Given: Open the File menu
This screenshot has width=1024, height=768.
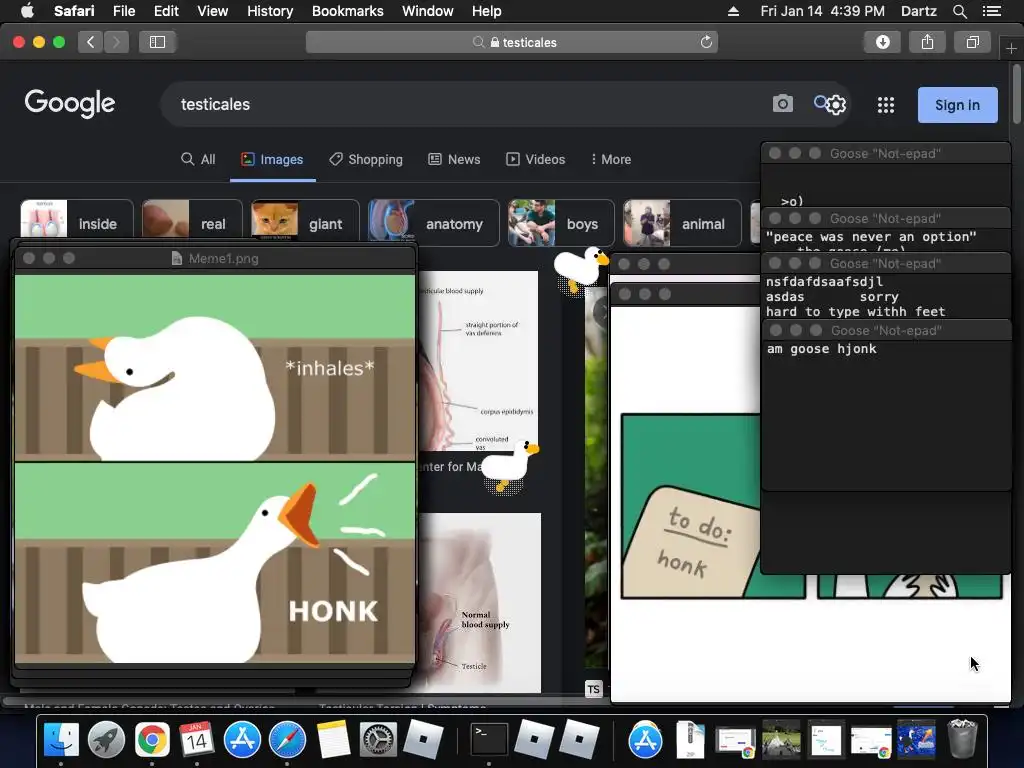Looking at the screenshot, I should click(x=124, y=11).
